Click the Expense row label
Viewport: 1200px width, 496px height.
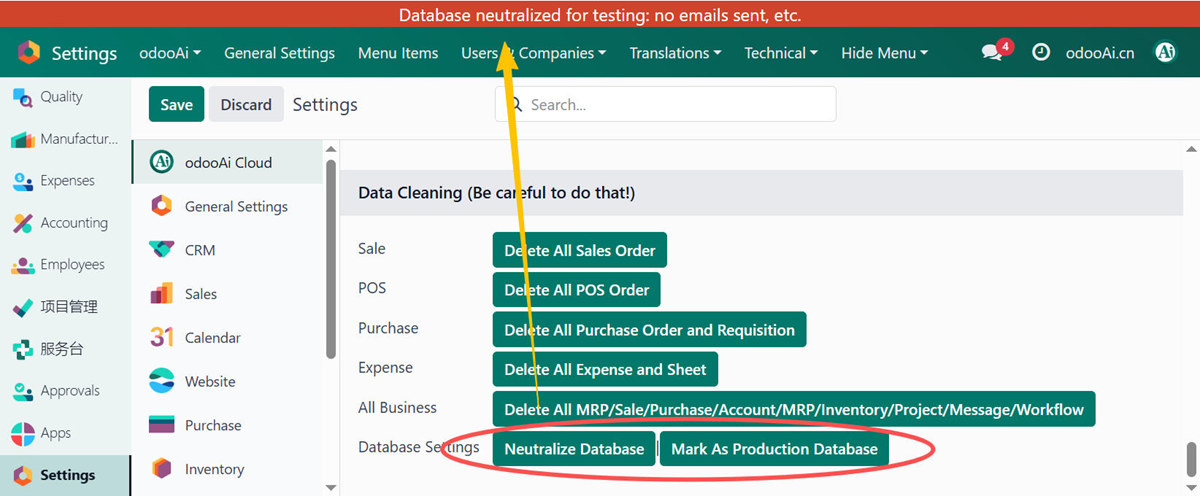point(385,368)
